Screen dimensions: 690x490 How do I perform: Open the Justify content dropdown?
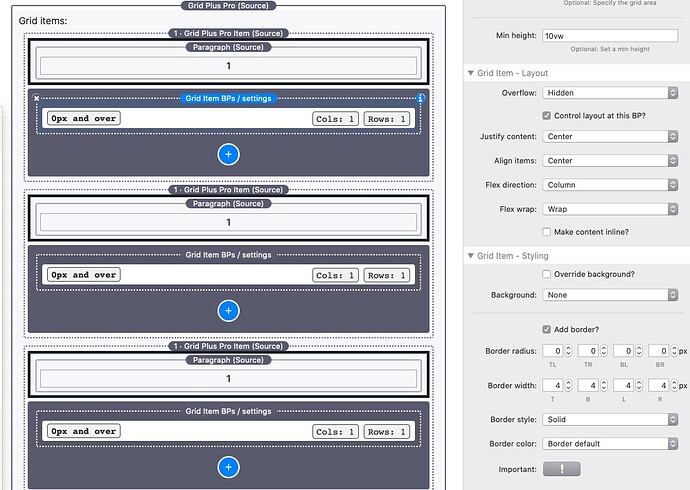coord(610,136)
